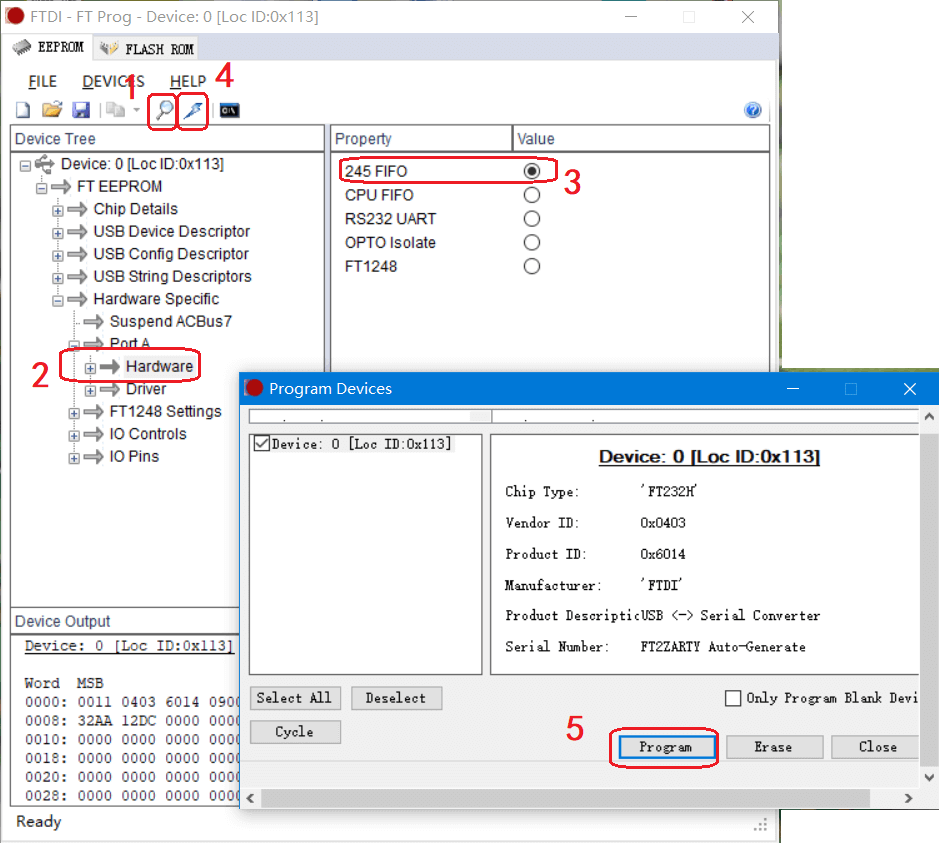Expand the IO Pins node
939x843 pixels.
[74, 459]
